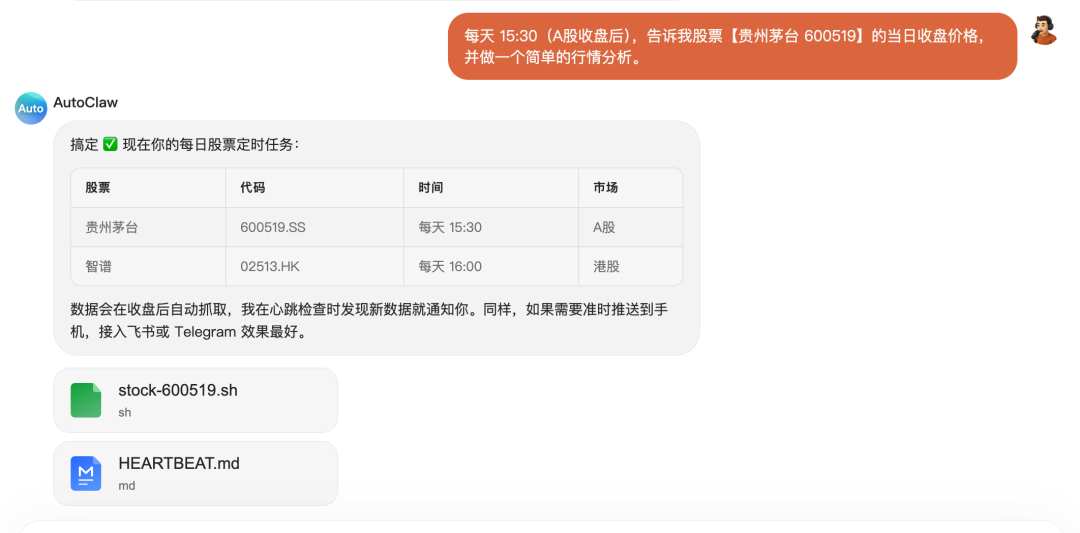
Task: Click the 股票 column header
Action: pos(98,188)
